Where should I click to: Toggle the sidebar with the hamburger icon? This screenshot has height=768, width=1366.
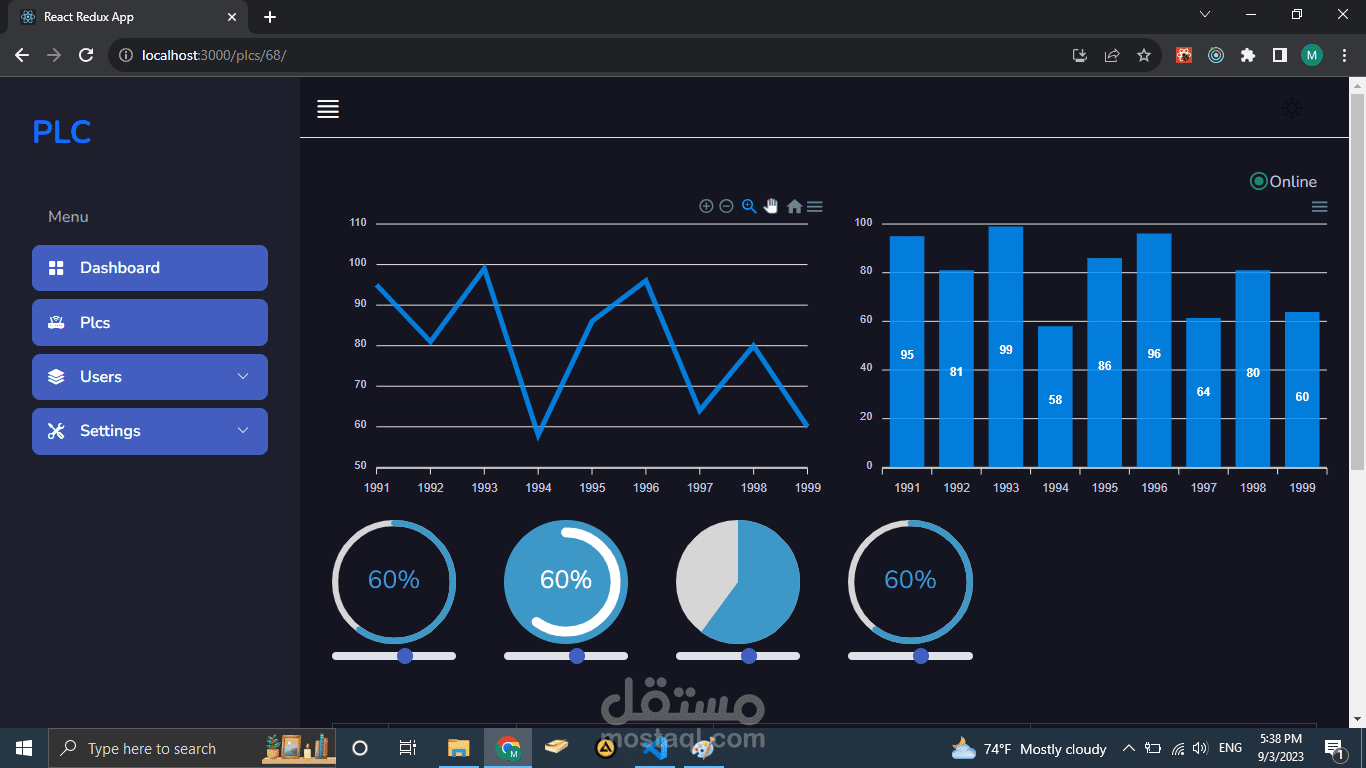click(328, 109)
